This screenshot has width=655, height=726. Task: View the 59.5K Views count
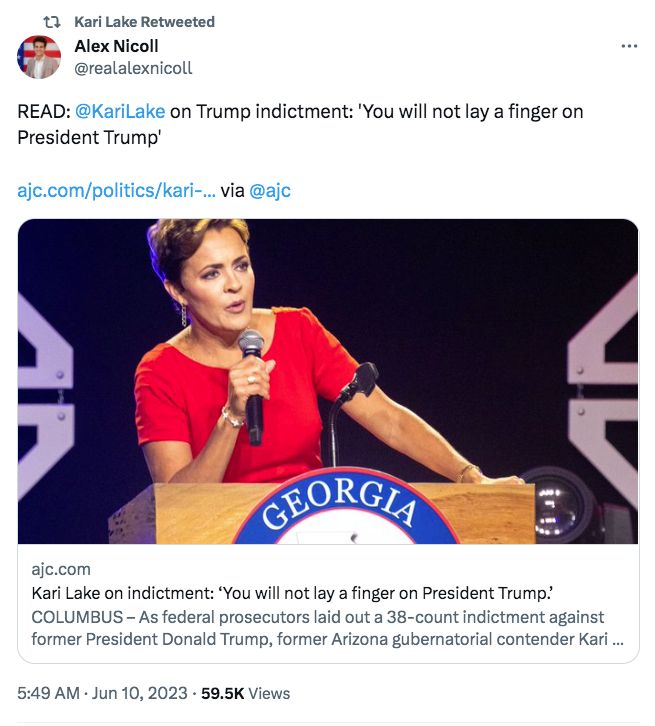click(x=245, y=693)
